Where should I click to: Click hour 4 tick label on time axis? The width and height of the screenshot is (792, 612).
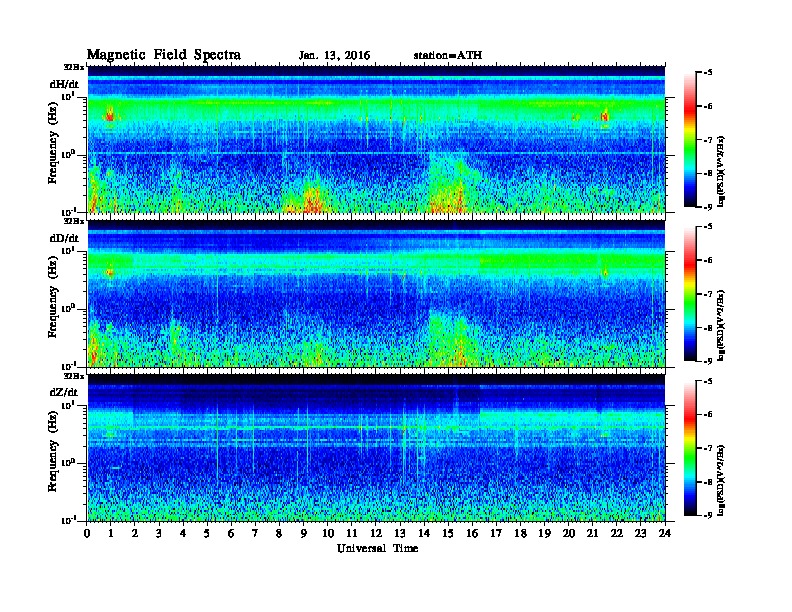click(183, 533)
